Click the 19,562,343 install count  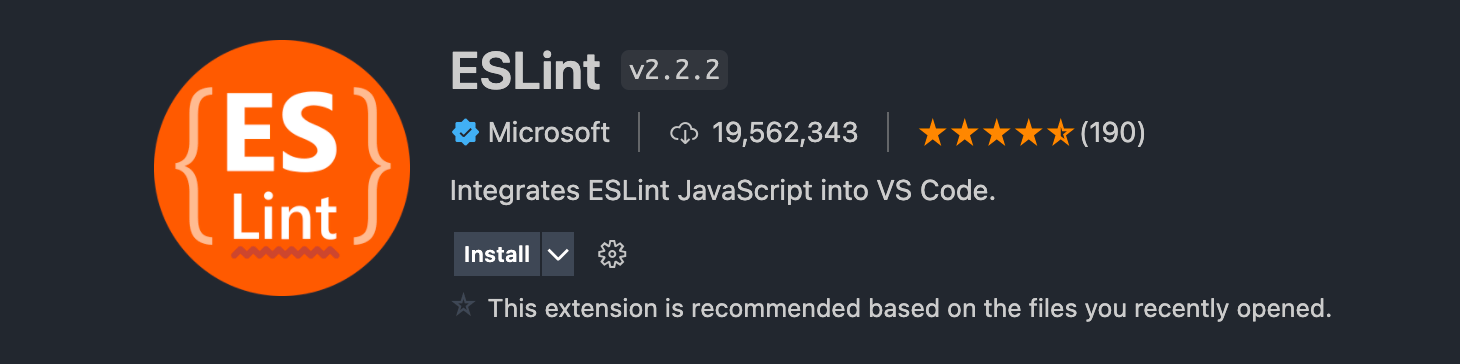(x=785, y=132)
